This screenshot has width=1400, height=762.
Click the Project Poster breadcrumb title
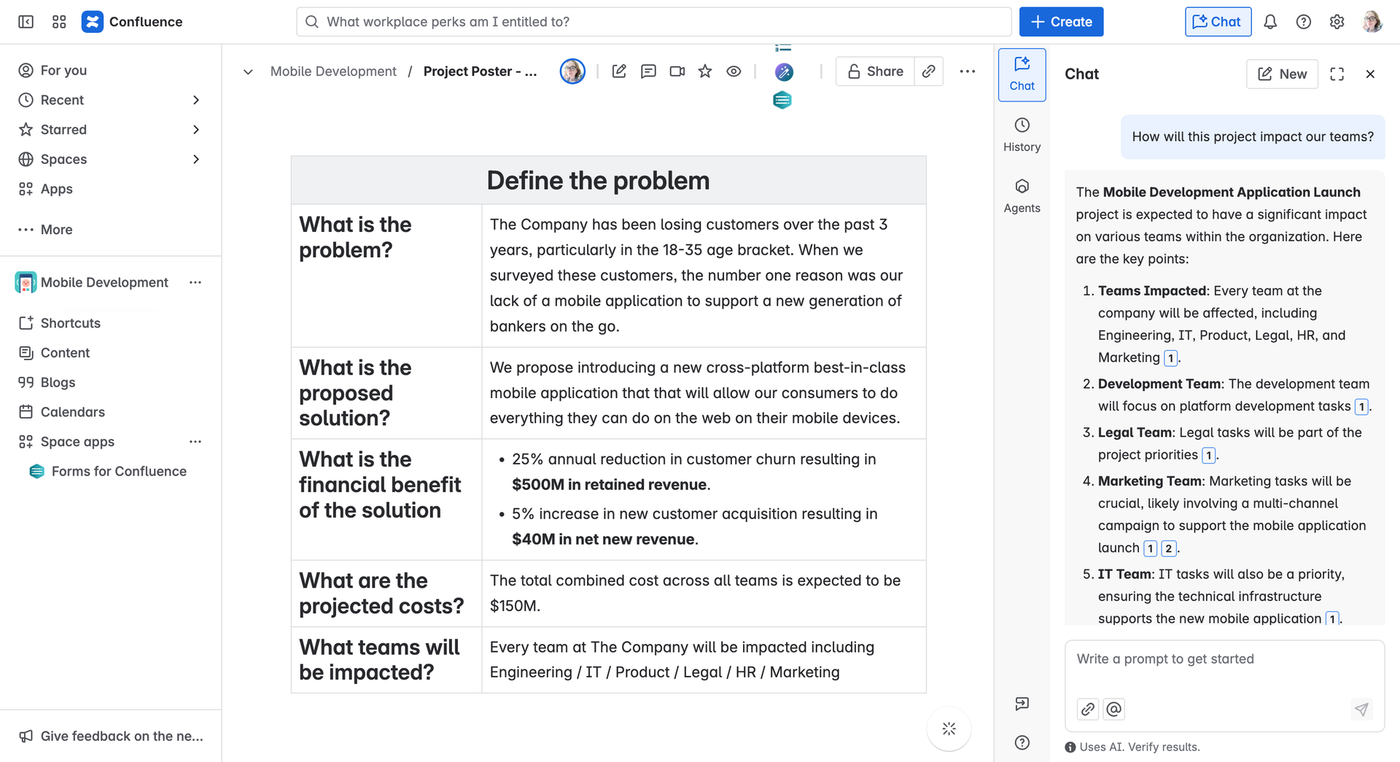tap(480, 72)
